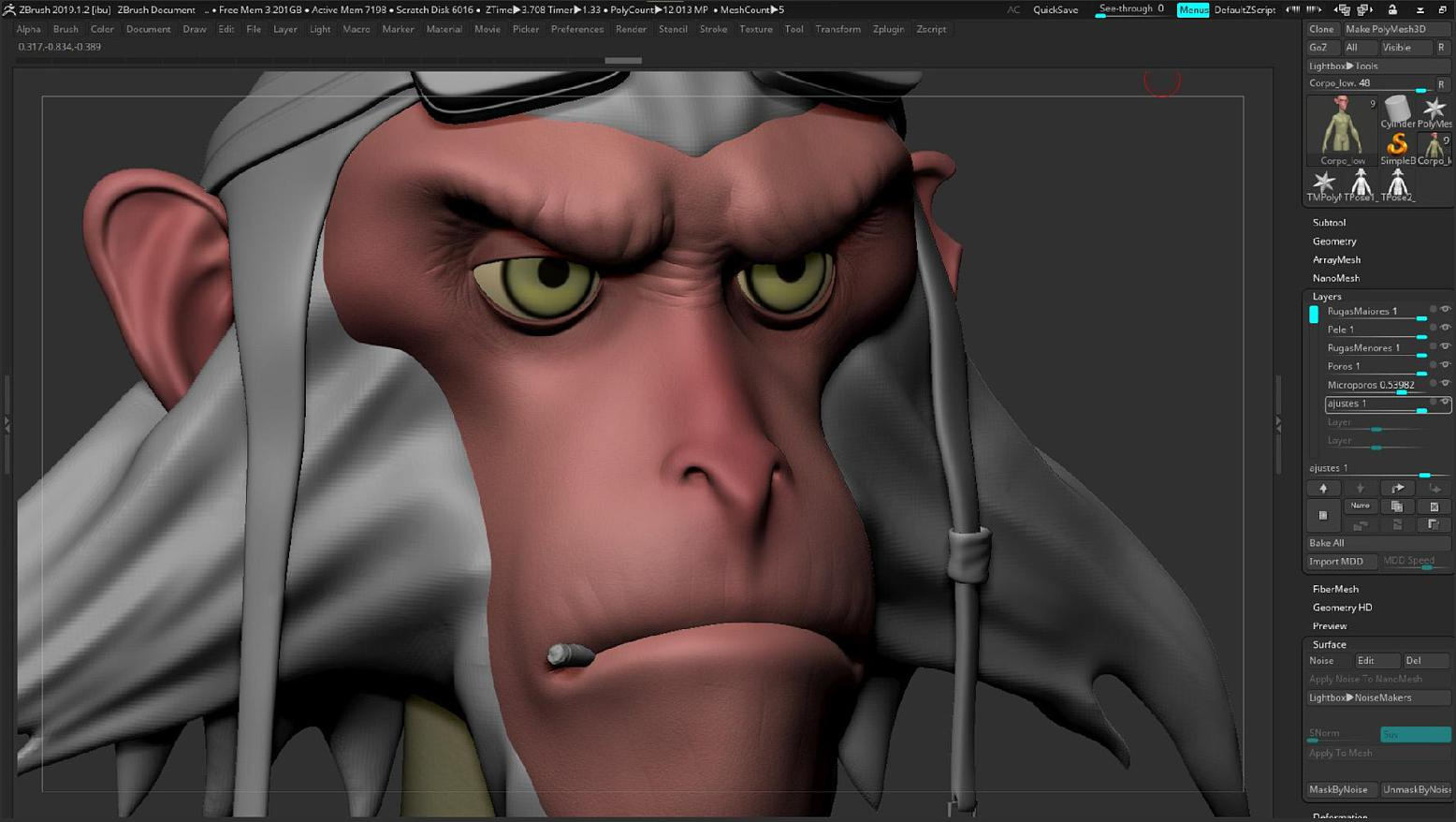Open the Preferences menu

coord(577,29)
